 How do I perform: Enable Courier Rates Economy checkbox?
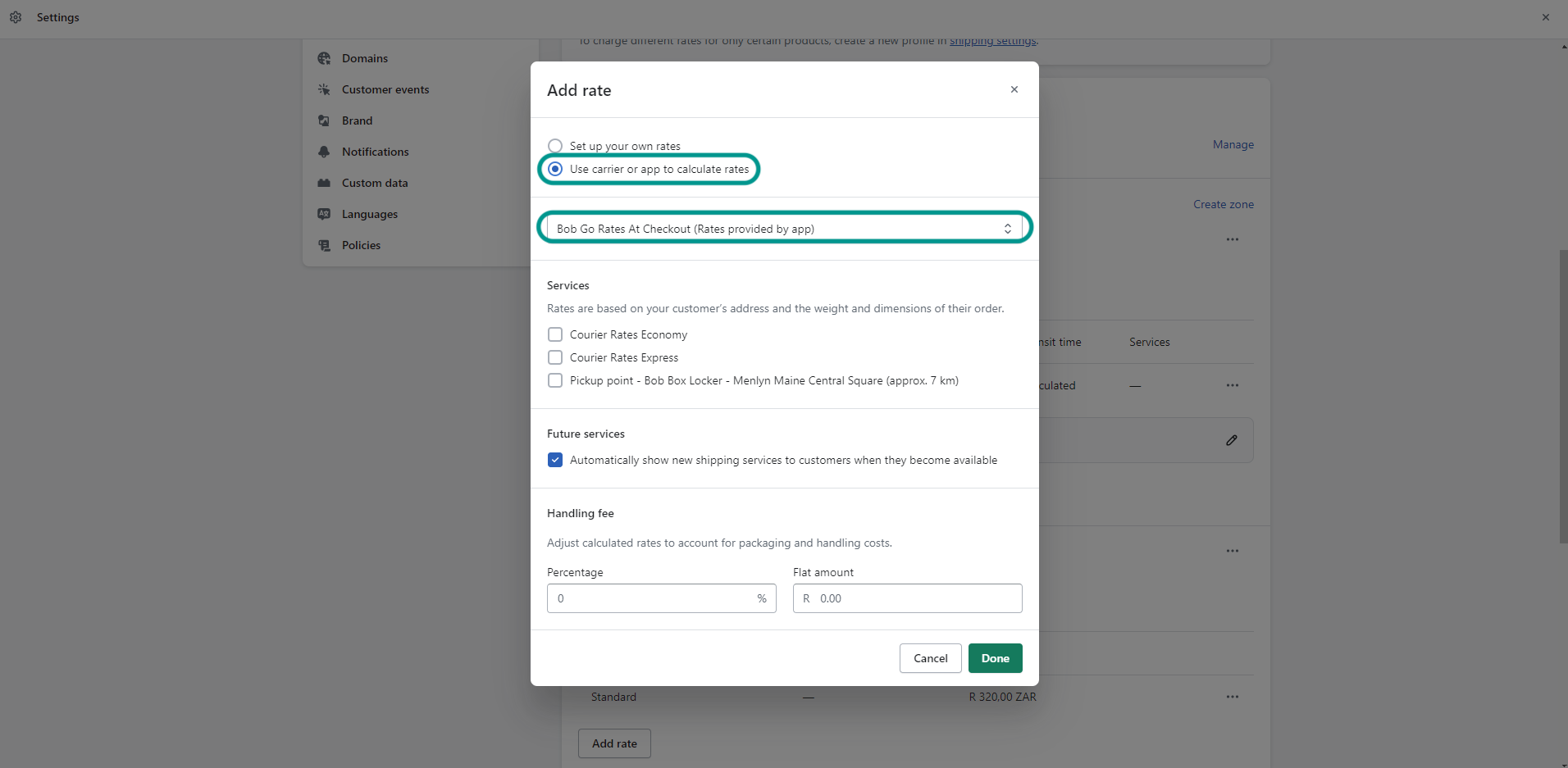555,334
